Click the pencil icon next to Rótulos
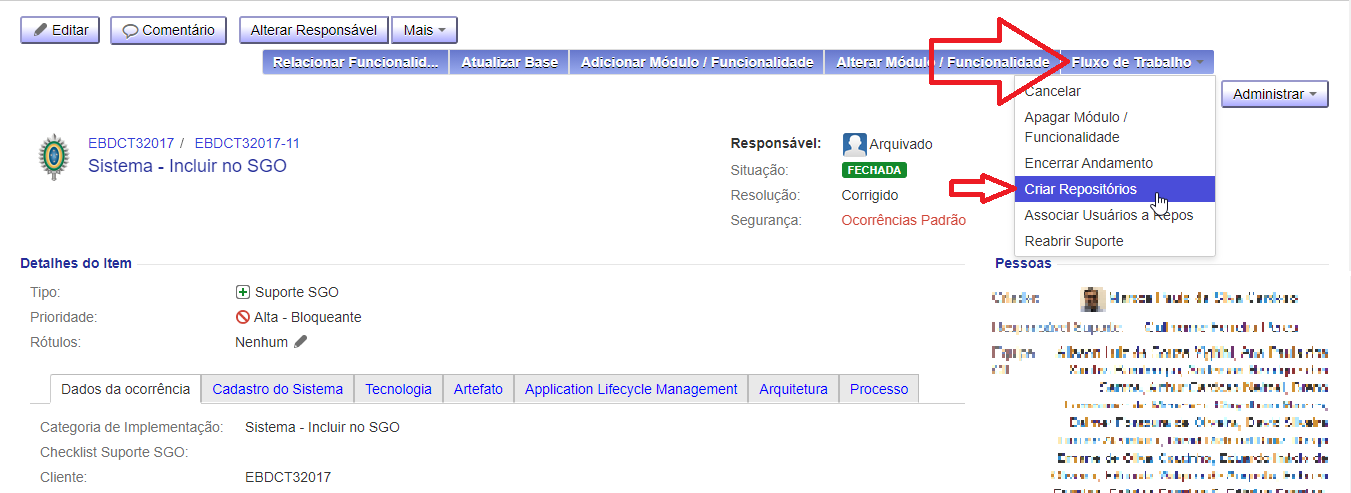This screenshot has width=1351, height=493. (x=301, y=342)
